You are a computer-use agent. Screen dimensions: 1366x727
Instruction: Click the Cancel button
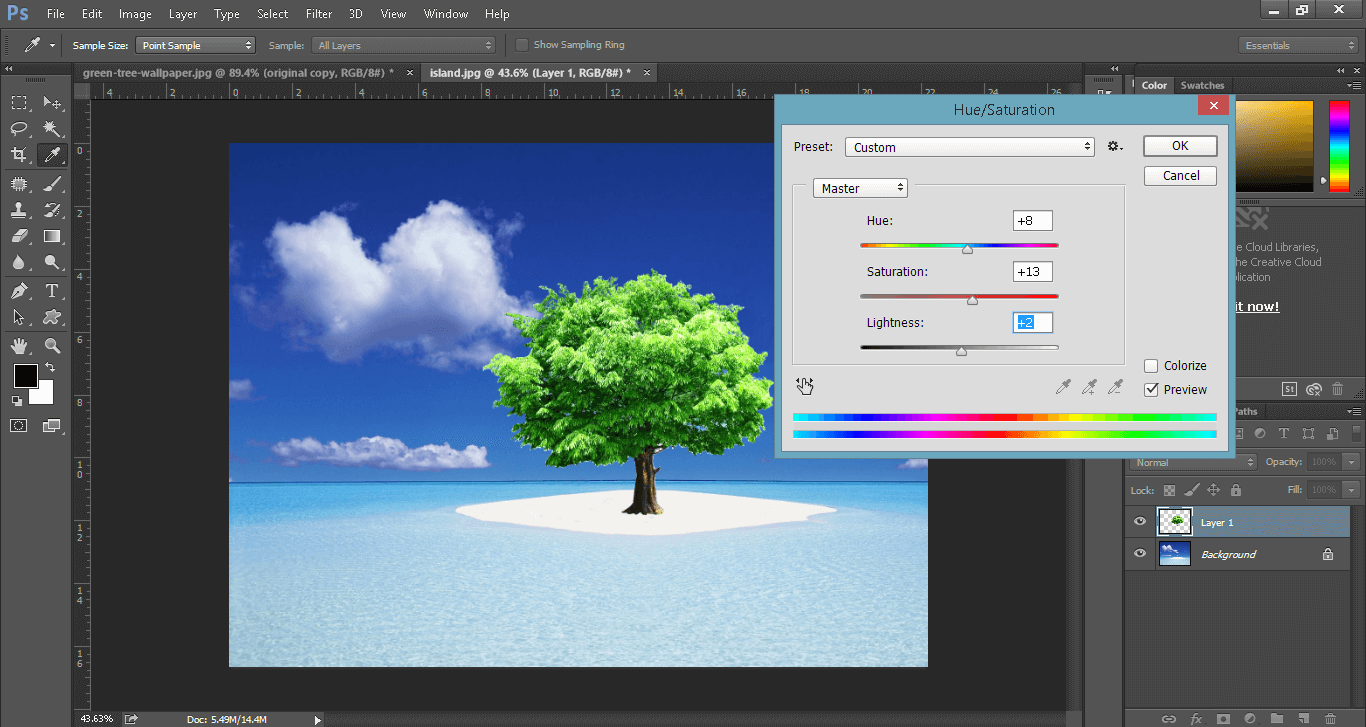1180,176
